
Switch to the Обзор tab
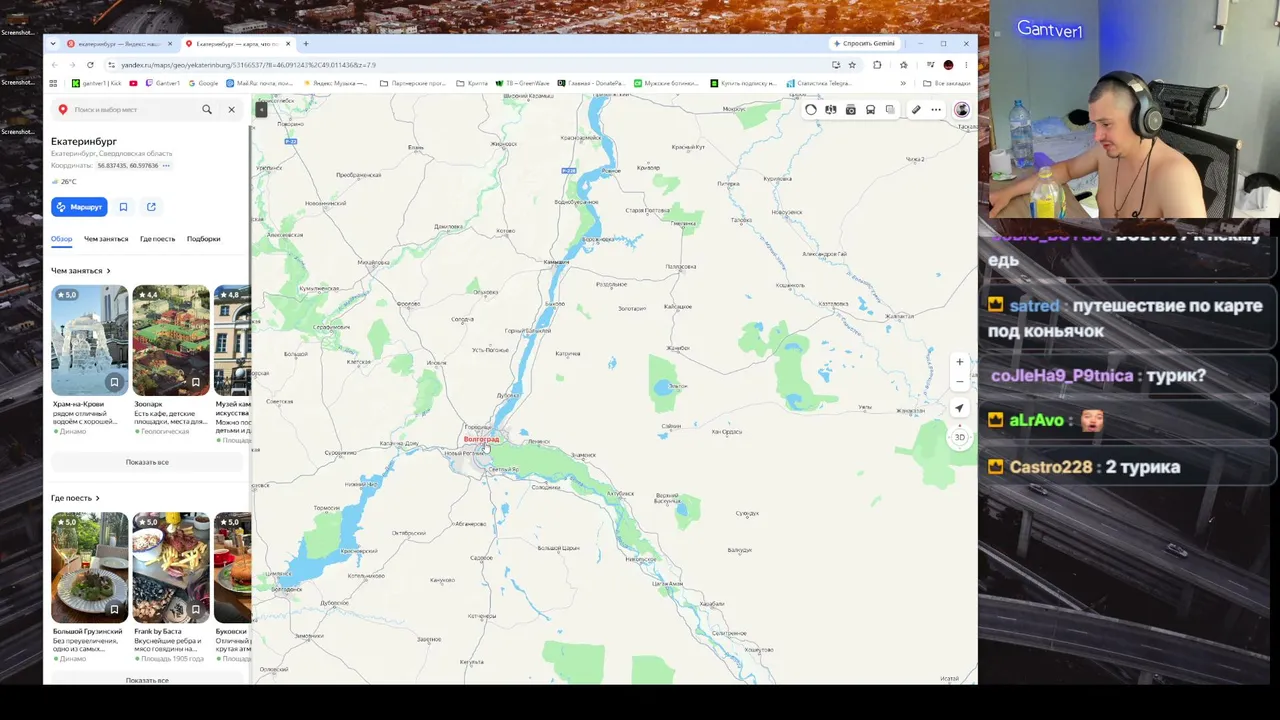[62, 239]
